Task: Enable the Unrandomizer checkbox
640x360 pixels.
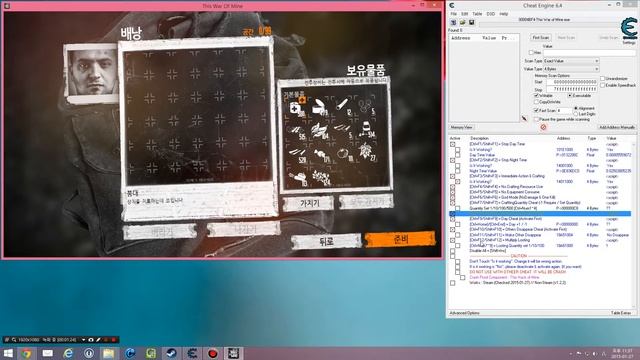Action: tap(602, 78)
